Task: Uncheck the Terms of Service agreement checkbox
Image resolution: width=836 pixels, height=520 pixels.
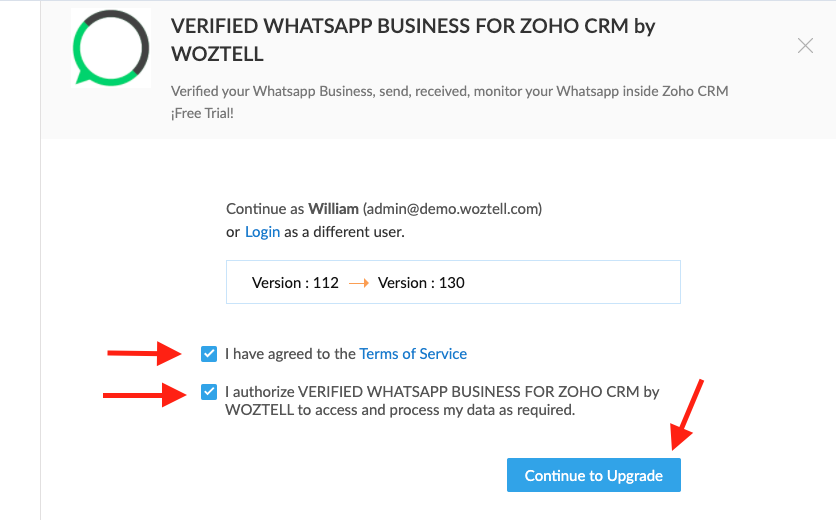Action: 209,354
